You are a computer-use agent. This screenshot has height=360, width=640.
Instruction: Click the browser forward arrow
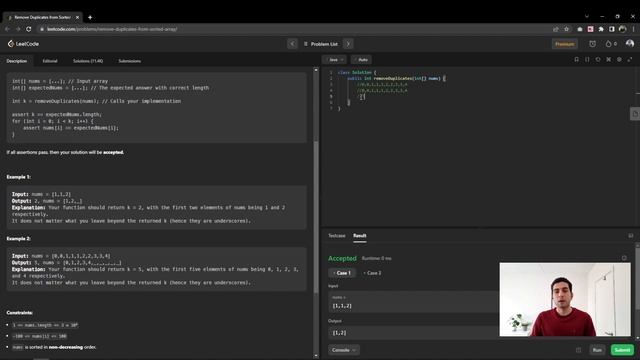pos(18,29)
